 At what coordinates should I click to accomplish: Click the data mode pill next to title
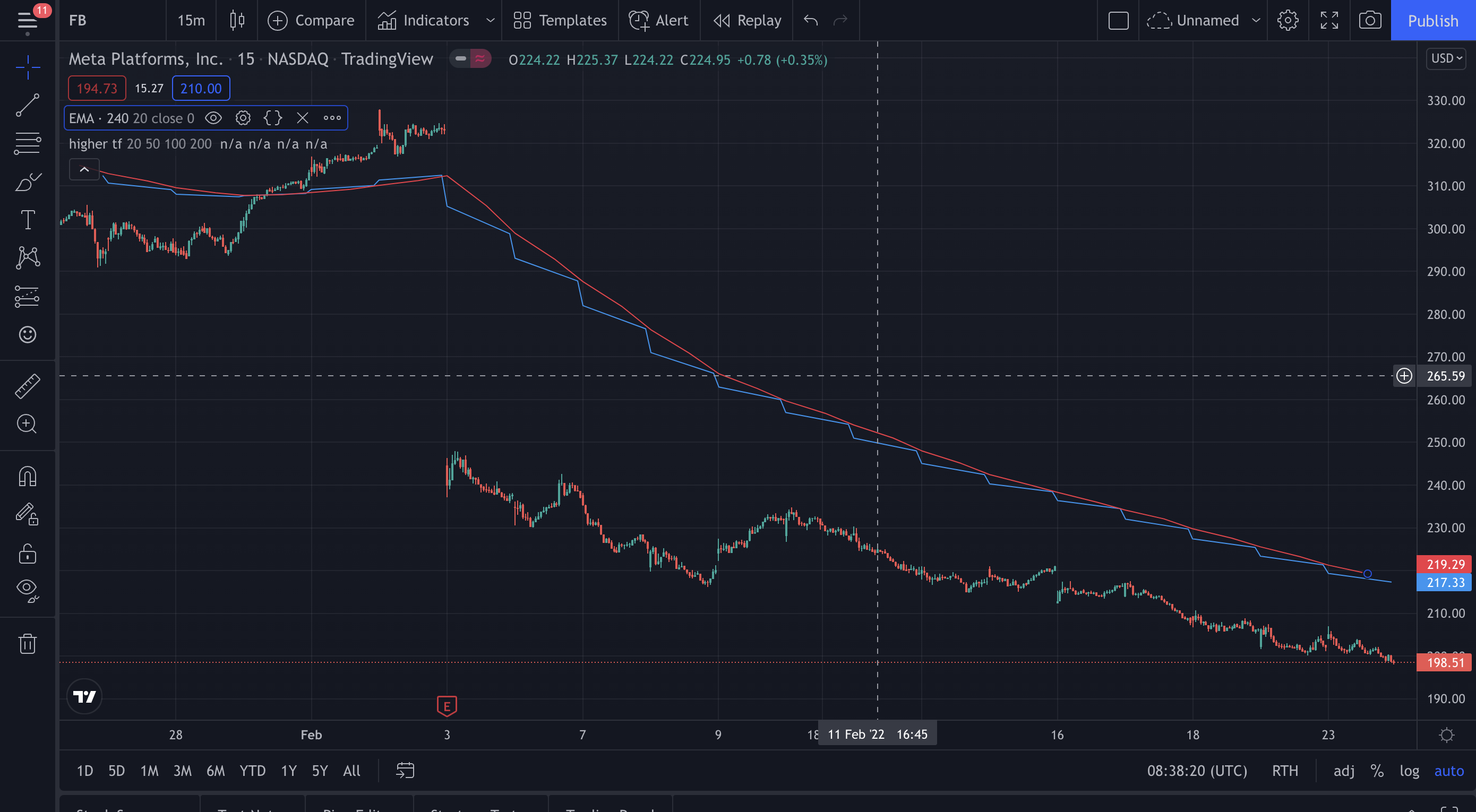(x=470, y=58)
